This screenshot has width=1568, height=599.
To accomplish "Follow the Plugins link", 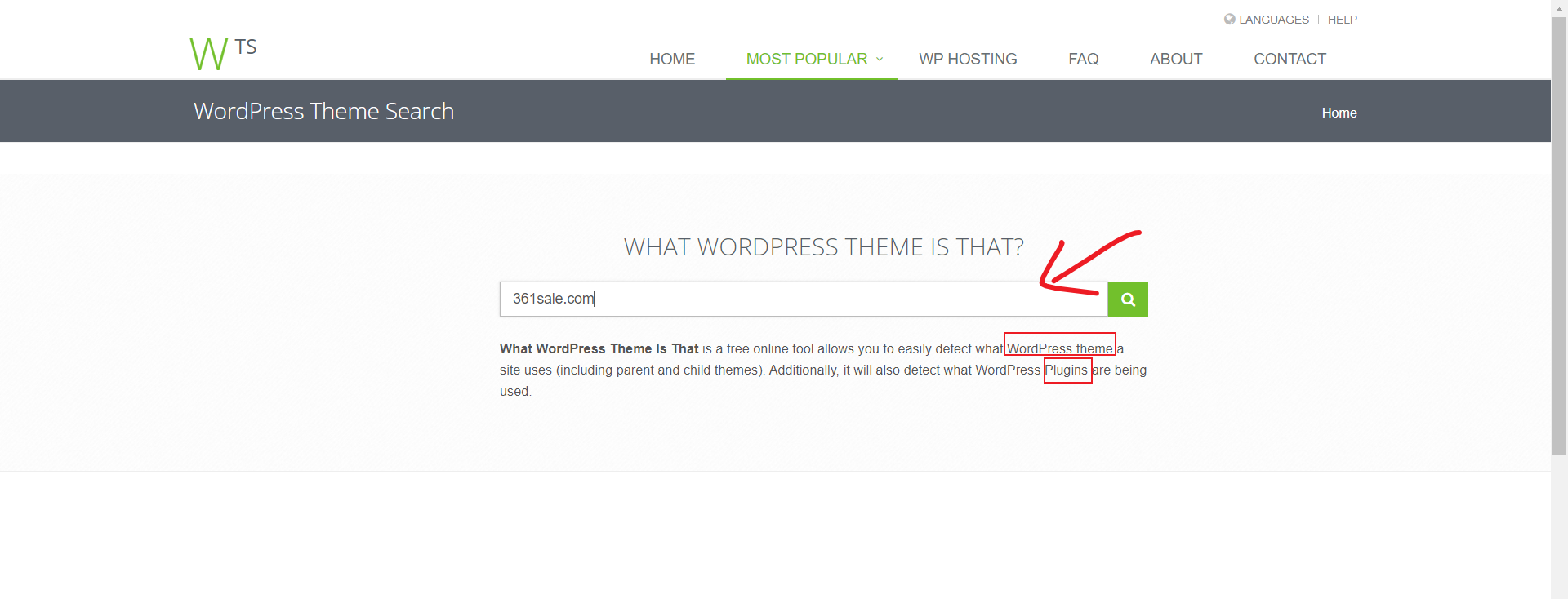I will 1067,370.
